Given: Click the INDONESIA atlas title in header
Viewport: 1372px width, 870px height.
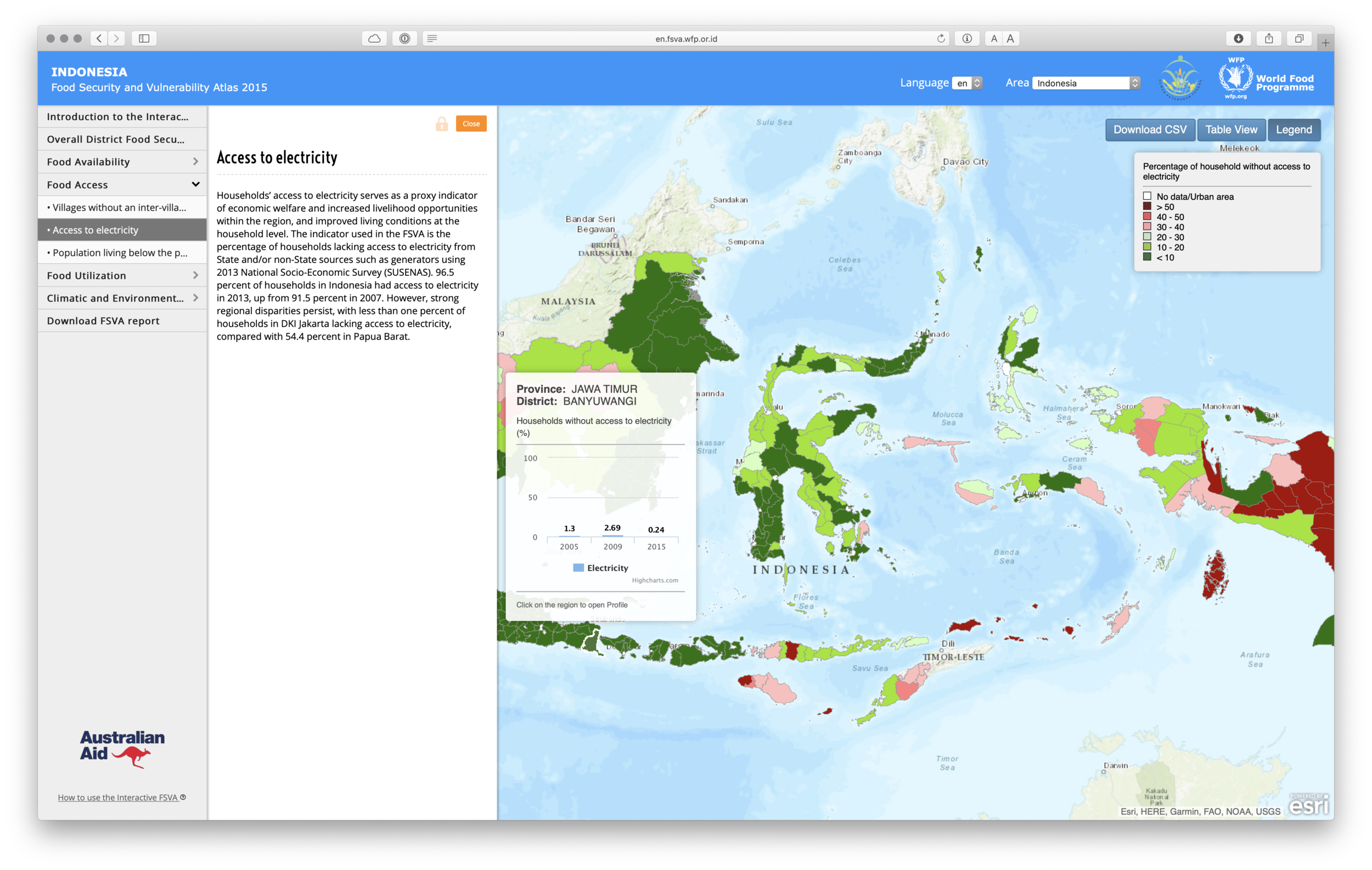Looking at the screenshot, I should [89, 72].
